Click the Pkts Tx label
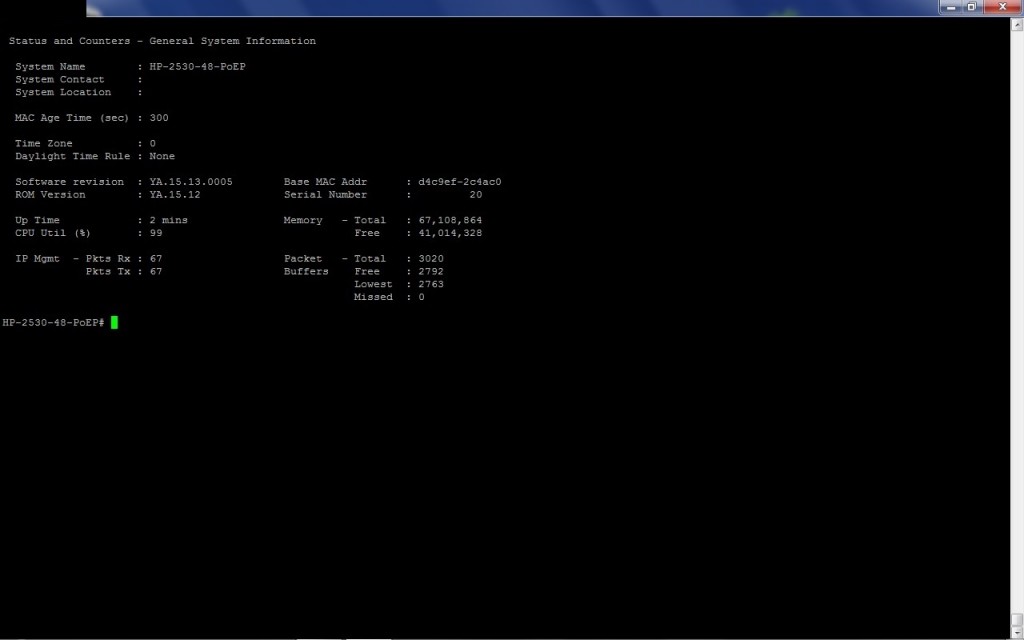The width and height of the screenshot is (1024, 640). click(108, 272)
